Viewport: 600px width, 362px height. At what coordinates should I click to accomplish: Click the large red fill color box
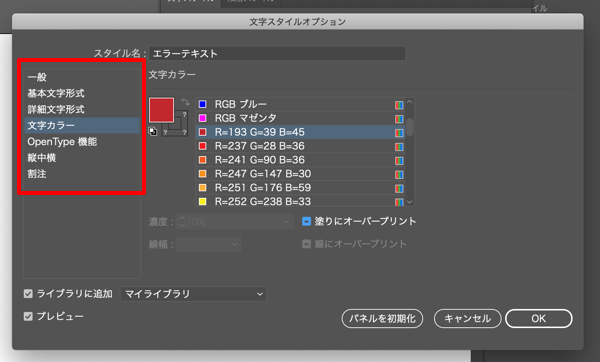pyautogui.click(x=161, y=110)
